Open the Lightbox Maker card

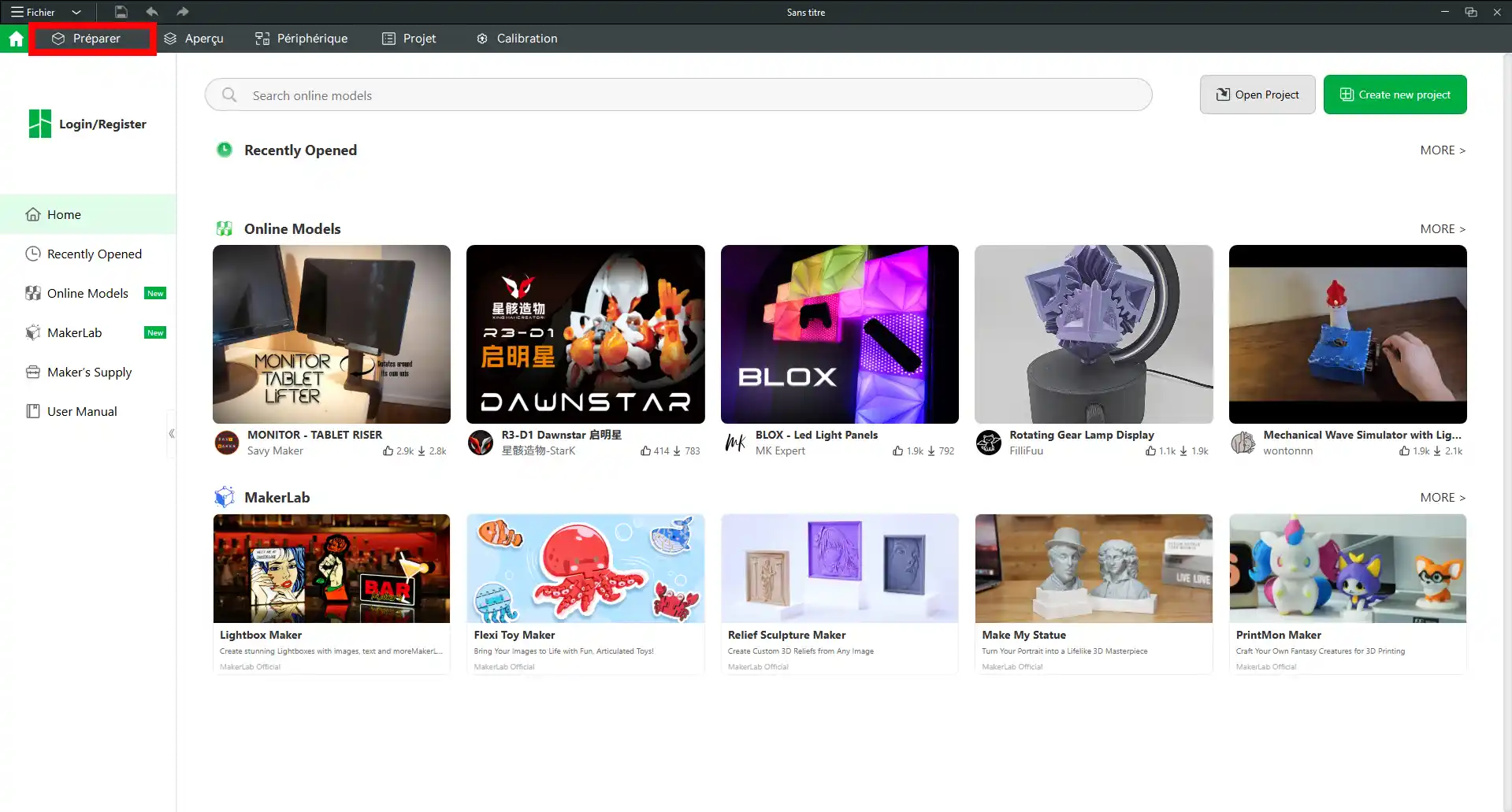click(x=332, y=595)
